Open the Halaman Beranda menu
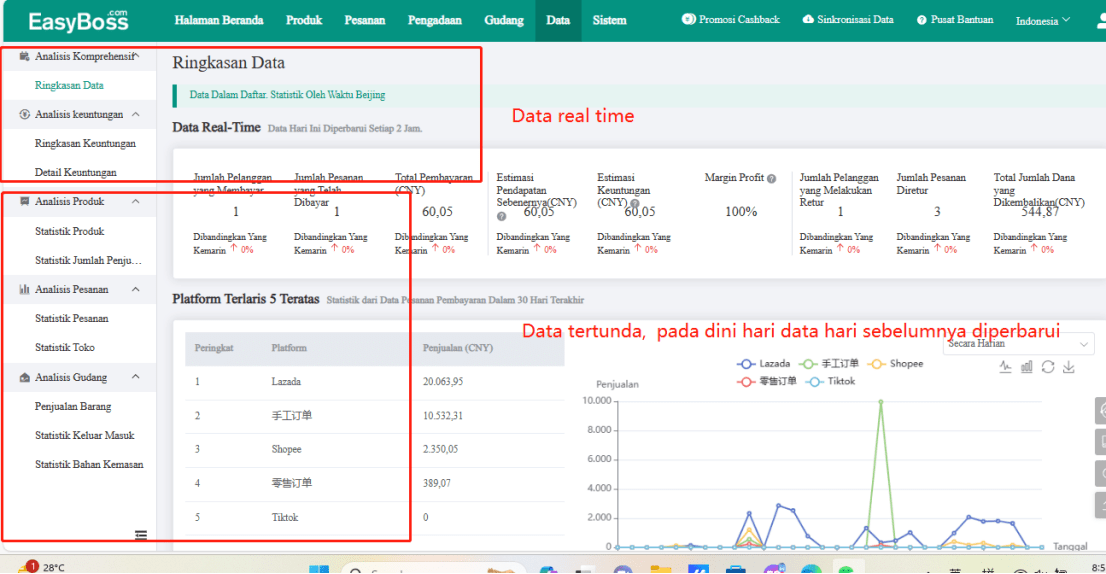Viewport: 1106px width, 574px height. coord(219,20)
